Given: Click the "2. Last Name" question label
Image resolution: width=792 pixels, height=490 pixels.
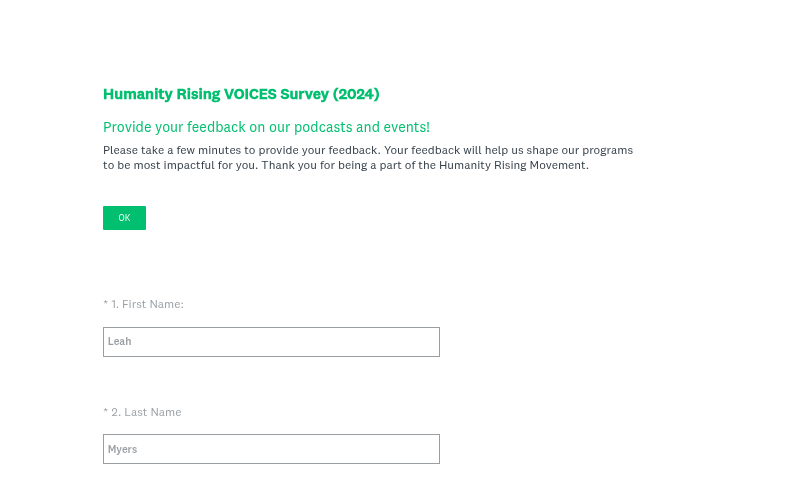Looking at the screenshot, I should coord(146,412).
